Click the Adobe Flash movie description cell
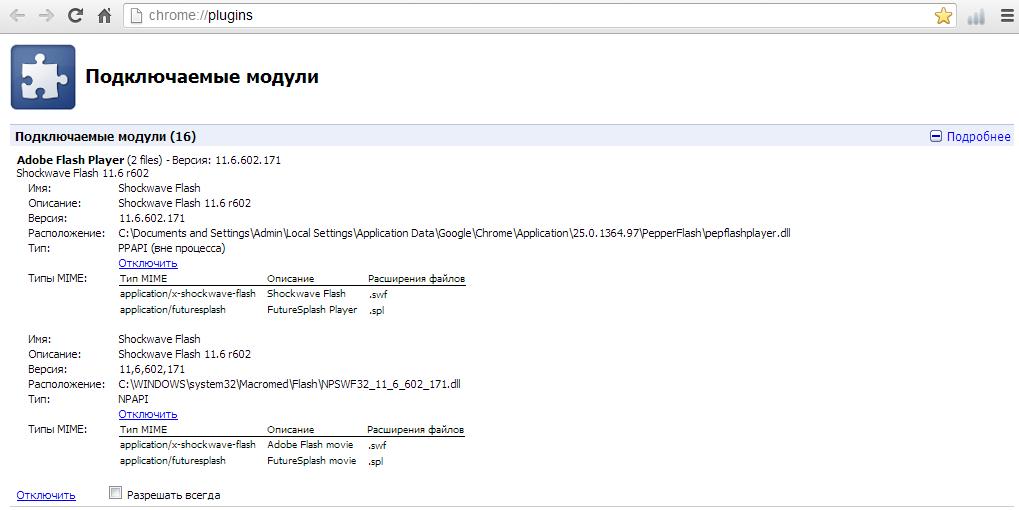 coord(310,445)
